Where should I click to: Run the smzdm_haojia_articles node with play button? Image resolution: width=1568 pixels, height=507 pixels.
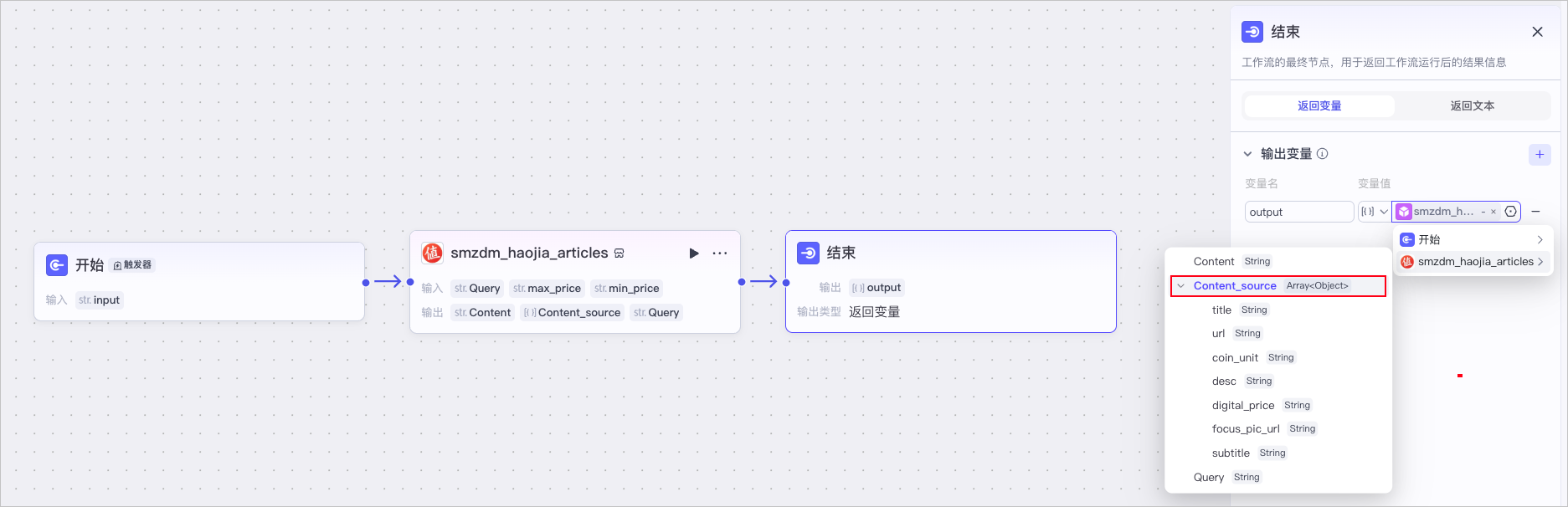pos(693,253)
